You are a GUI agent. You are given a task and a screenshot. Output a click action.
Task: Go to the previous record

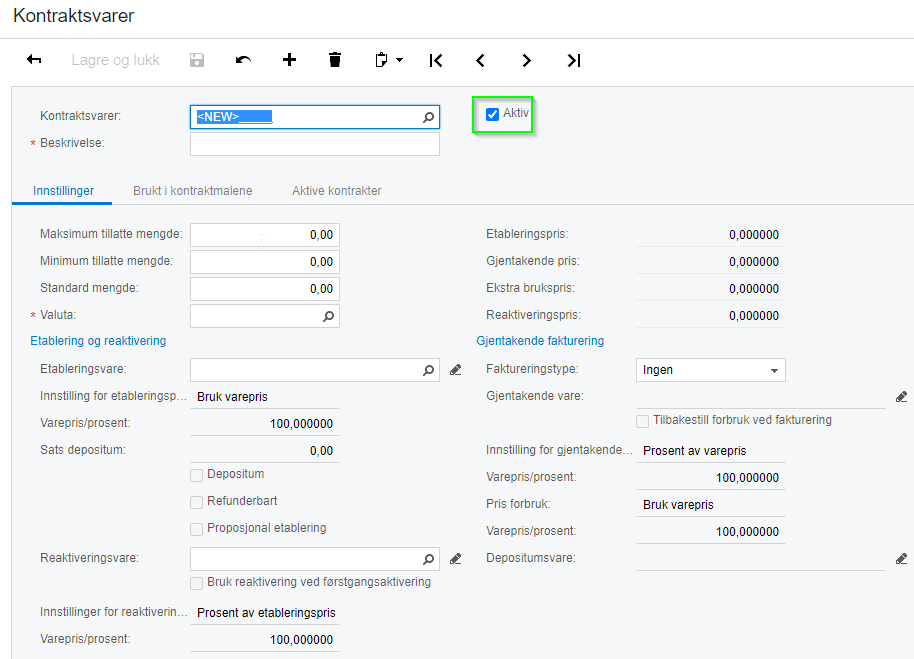[480, 60]
